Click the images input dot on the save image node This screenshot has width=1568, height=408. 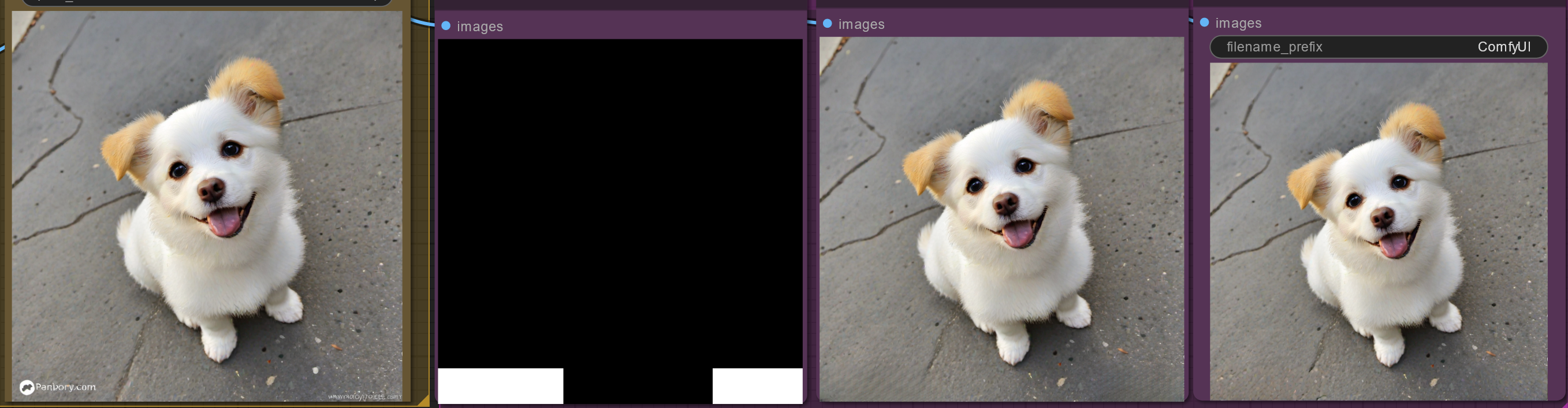pyautogui.click(x=1204, y=23)
